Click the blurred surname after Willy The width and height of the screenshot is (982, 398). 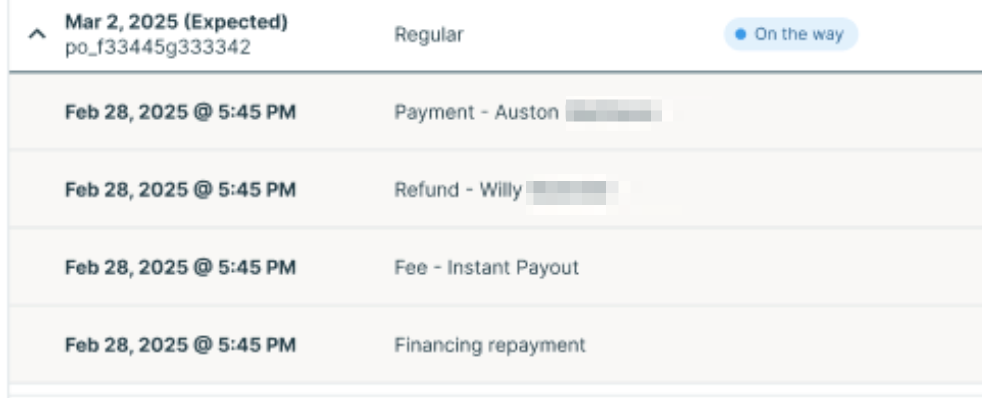click(566, 191)
